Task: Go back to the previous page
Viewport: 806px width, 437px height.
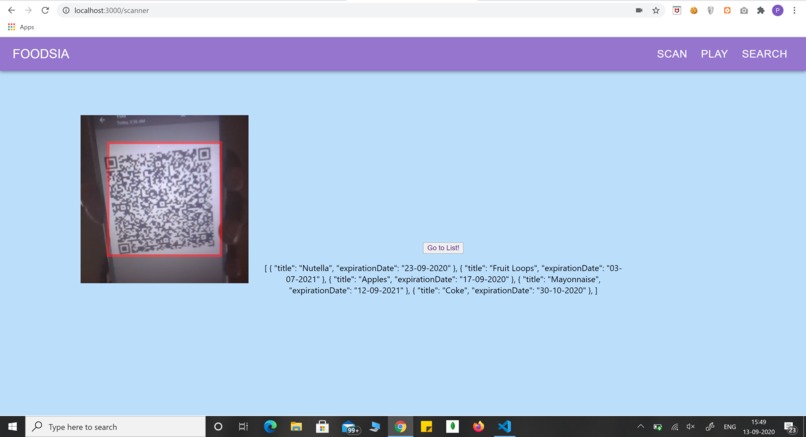Action: (x=11, y=10)
